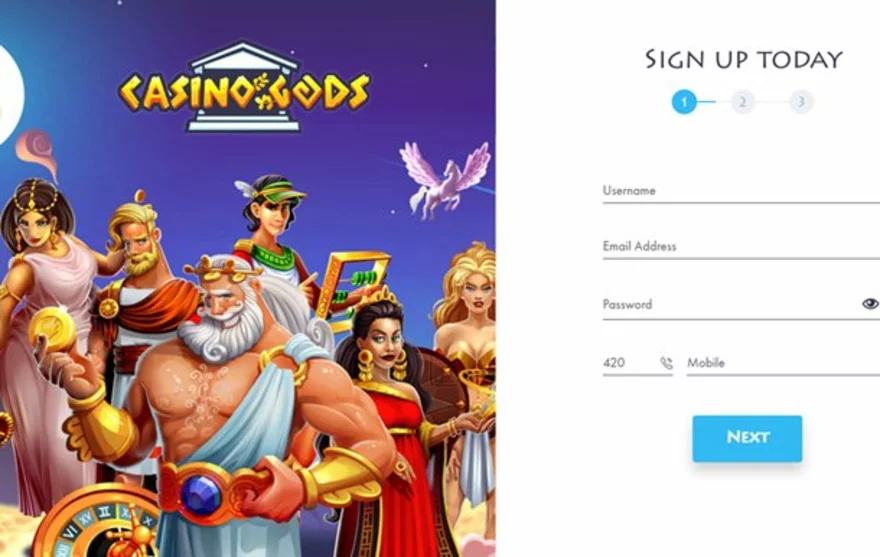Click the Casino Gods temple logo
Image resolution: width=880 pixels, height=557 pixels.
coord(244,87)
